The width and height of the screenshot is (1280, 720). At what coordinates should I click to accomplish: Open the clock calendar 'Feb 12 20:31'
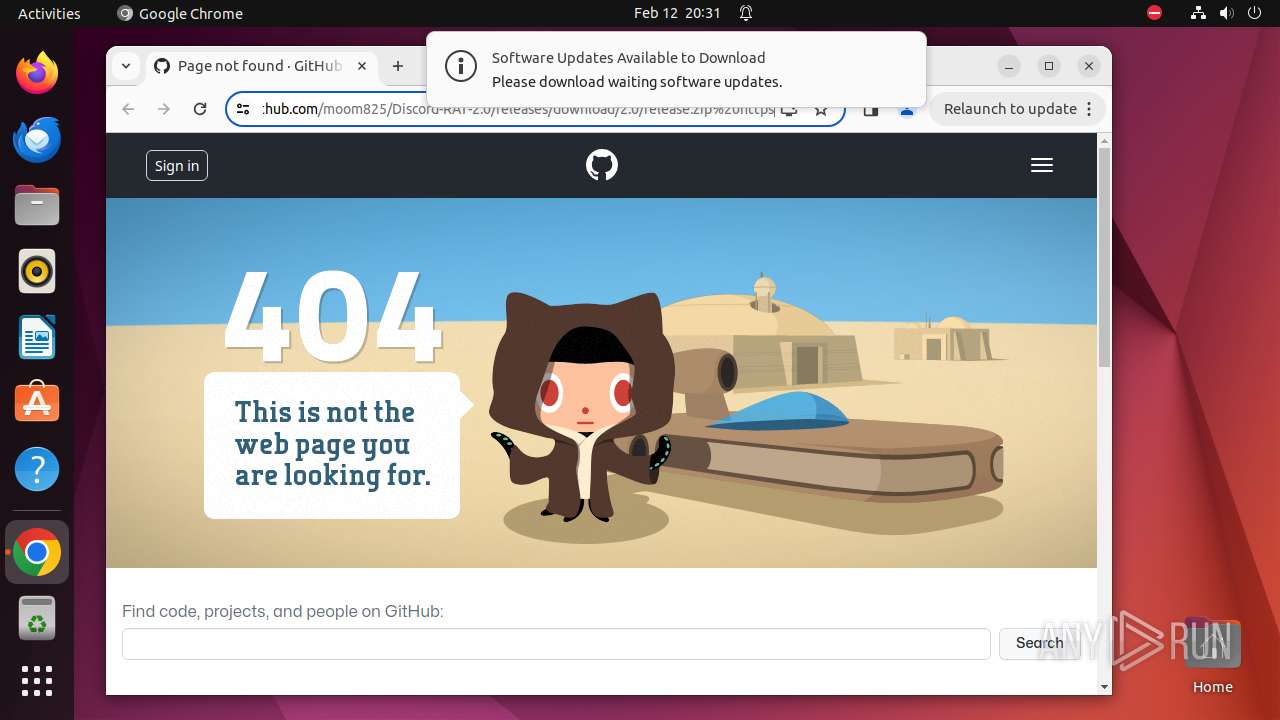677,13
